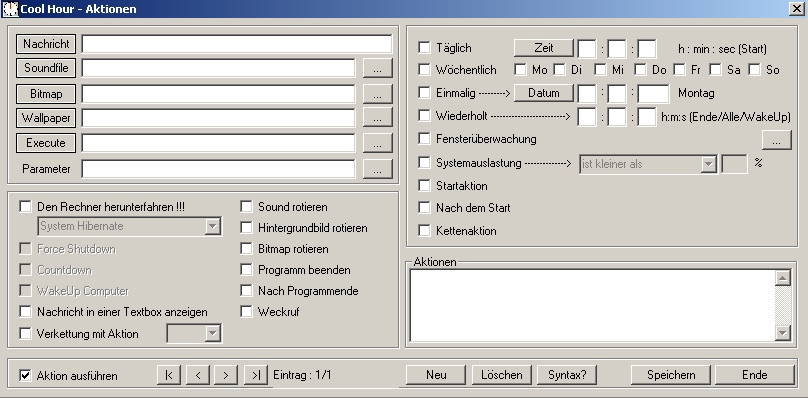Uncheck Aktion ausführen
Viewport: 808px width, 398px height.
coord(25,375)
